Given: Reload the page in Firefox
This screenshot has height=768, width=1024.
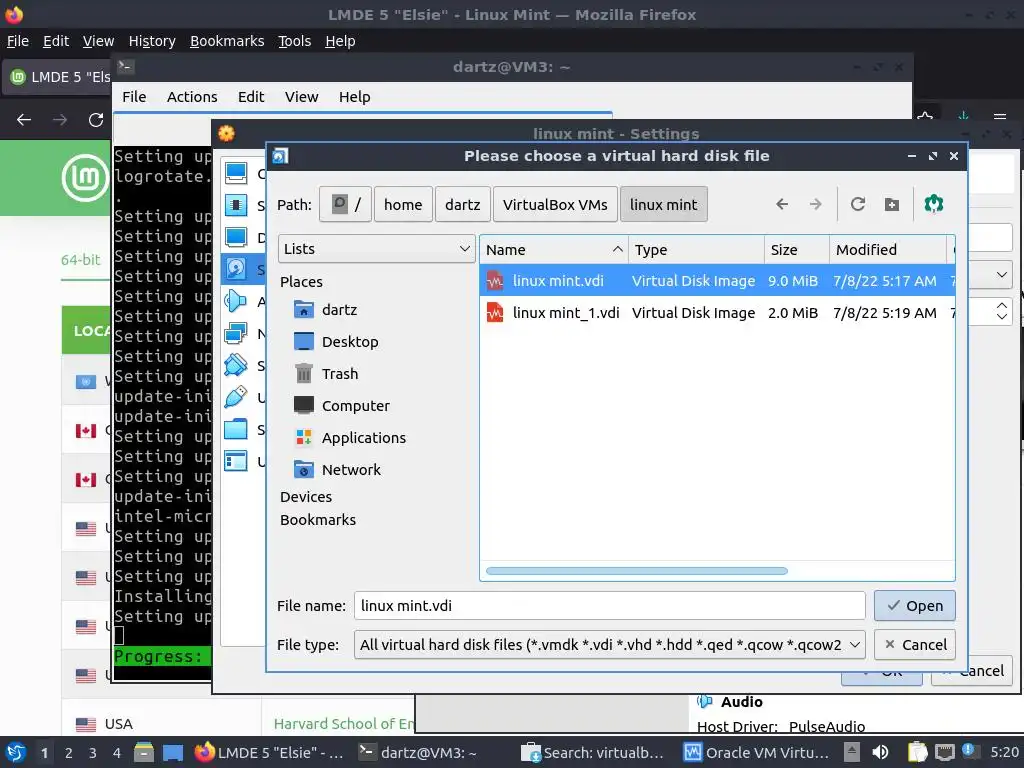Looking at the screenshot, I should pos(96,120).
